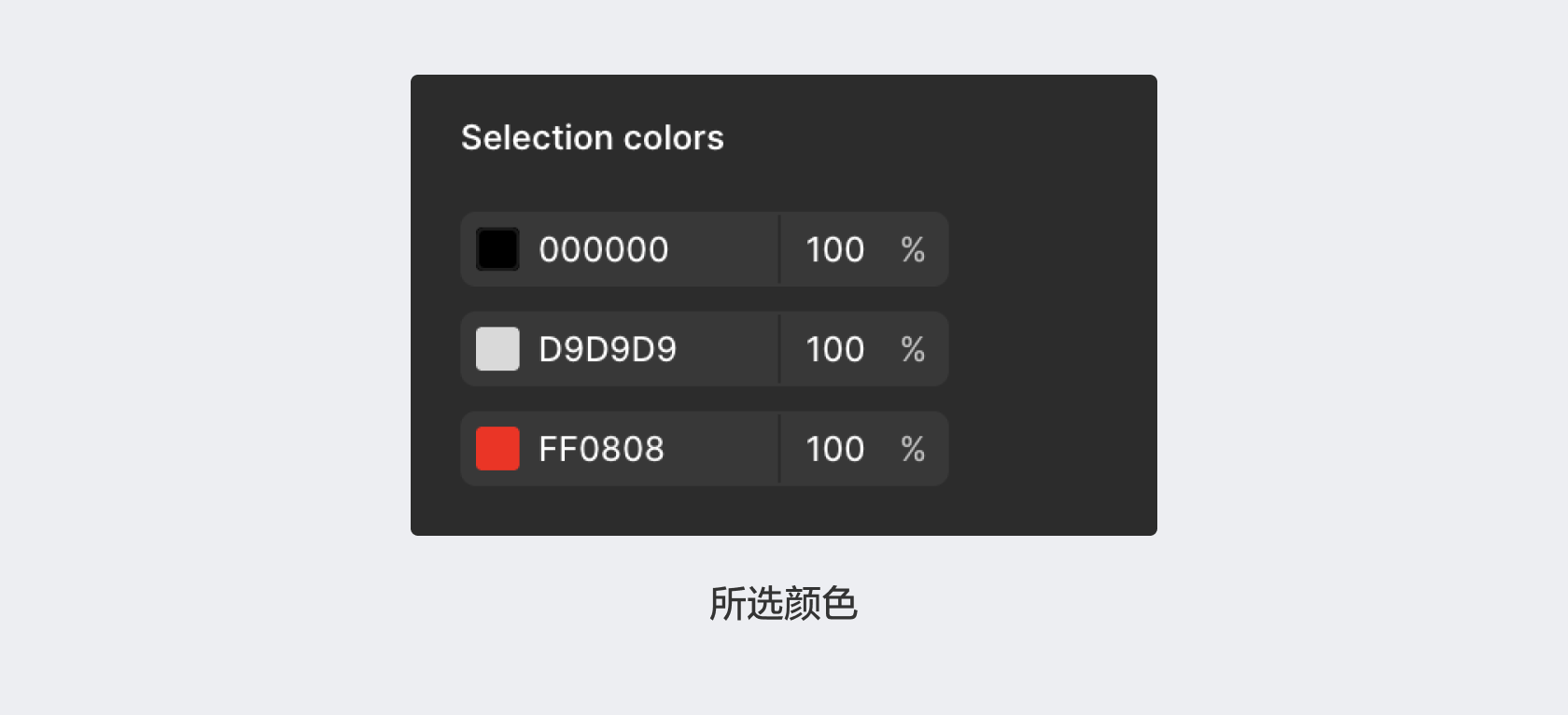Screen dimensions: 1568x715
Task: Click the 所选颜色 caption text
Action: 783,604
